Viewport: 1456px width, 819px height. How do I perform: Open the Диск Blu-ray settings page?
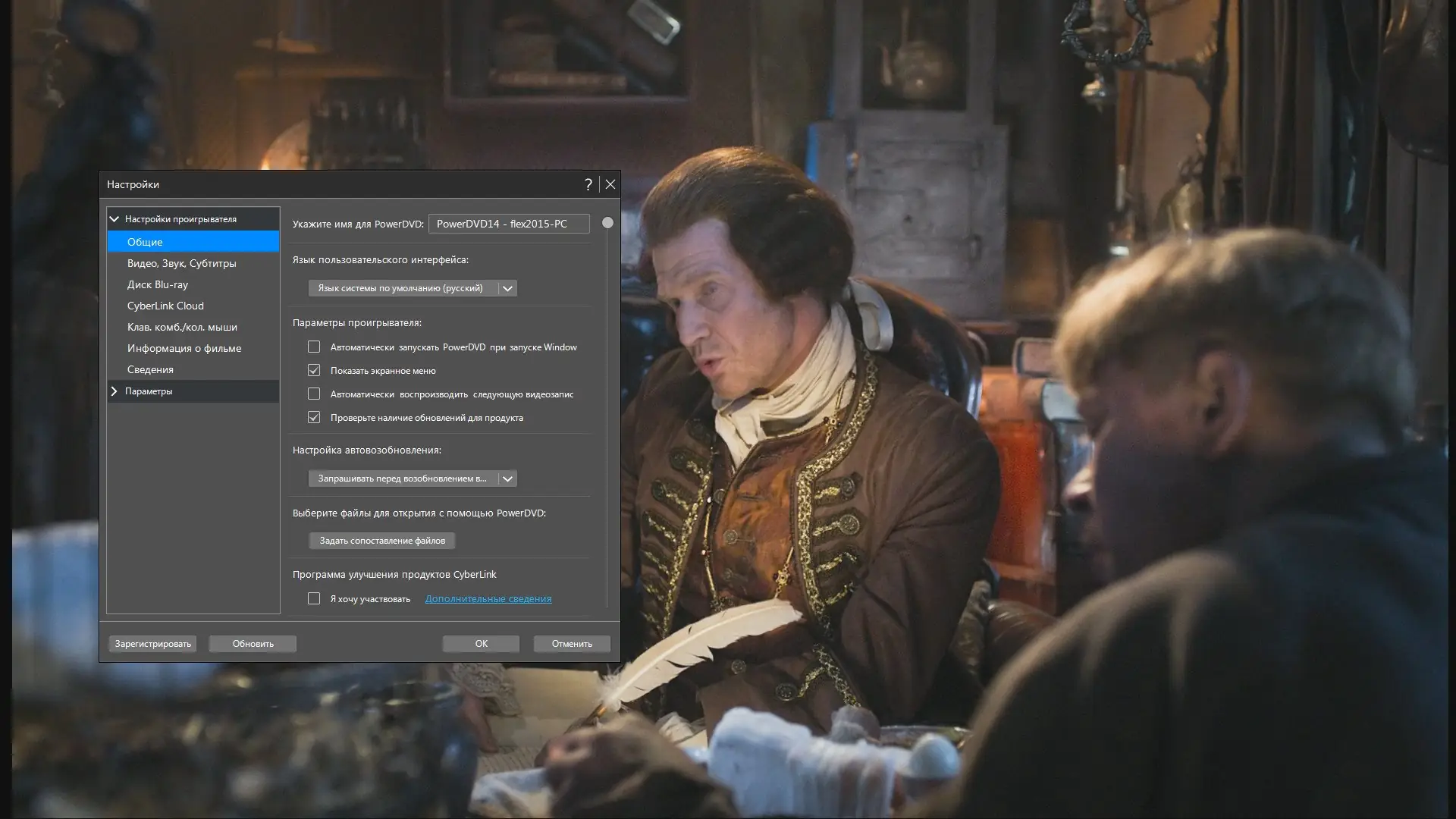[158, 284]
